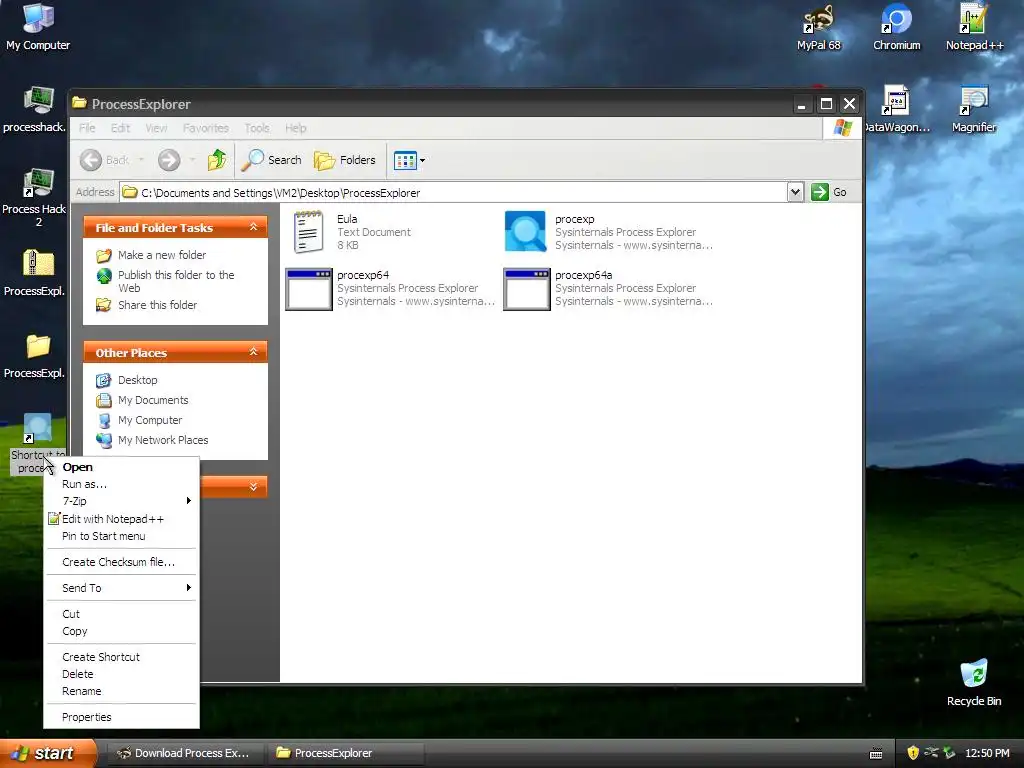Choose Open in the context menu
1024x768 pixels.
pos(121,467)
